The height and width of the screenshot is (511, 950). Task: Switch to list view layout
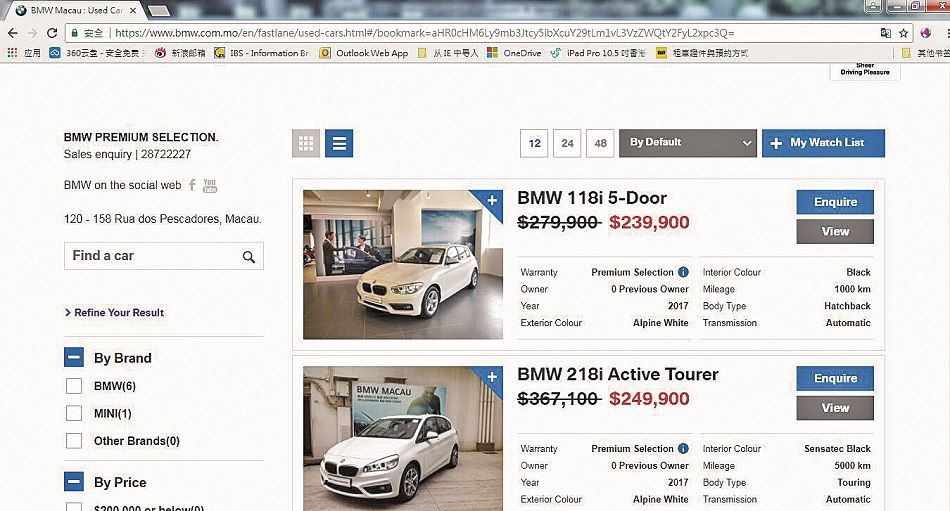339,143
